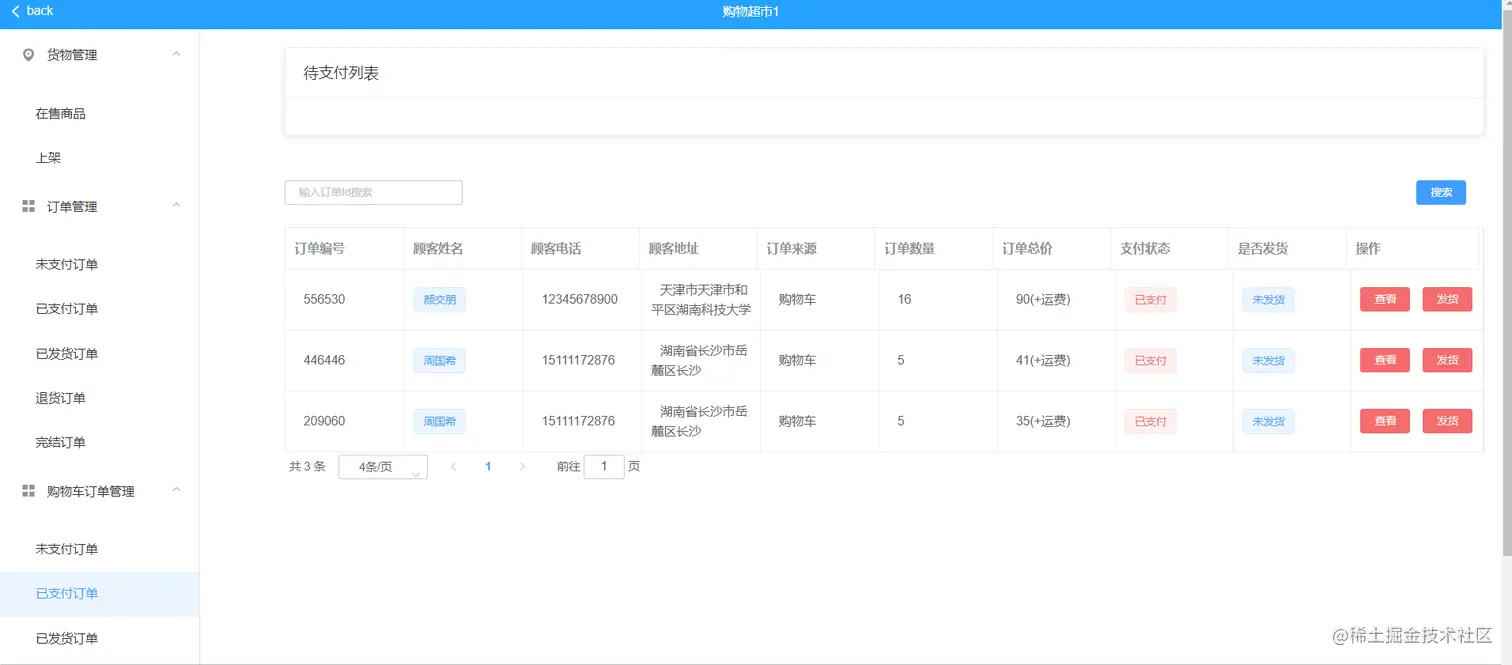Collapse the 货物管理 menu chevron
Viewport: 1512px width, 665px height.
pos(177,54)
